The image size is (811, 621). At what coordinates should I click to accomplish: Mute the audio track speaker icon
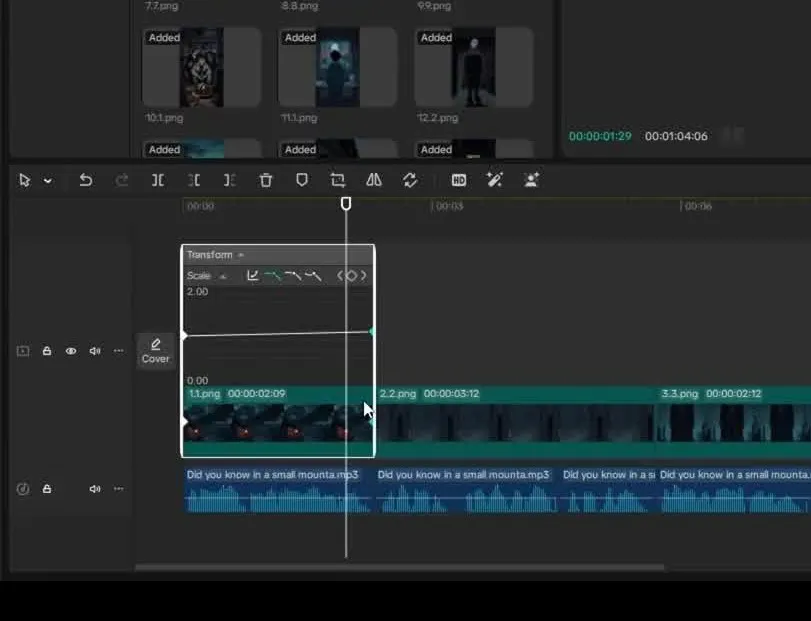click(95, 489)
